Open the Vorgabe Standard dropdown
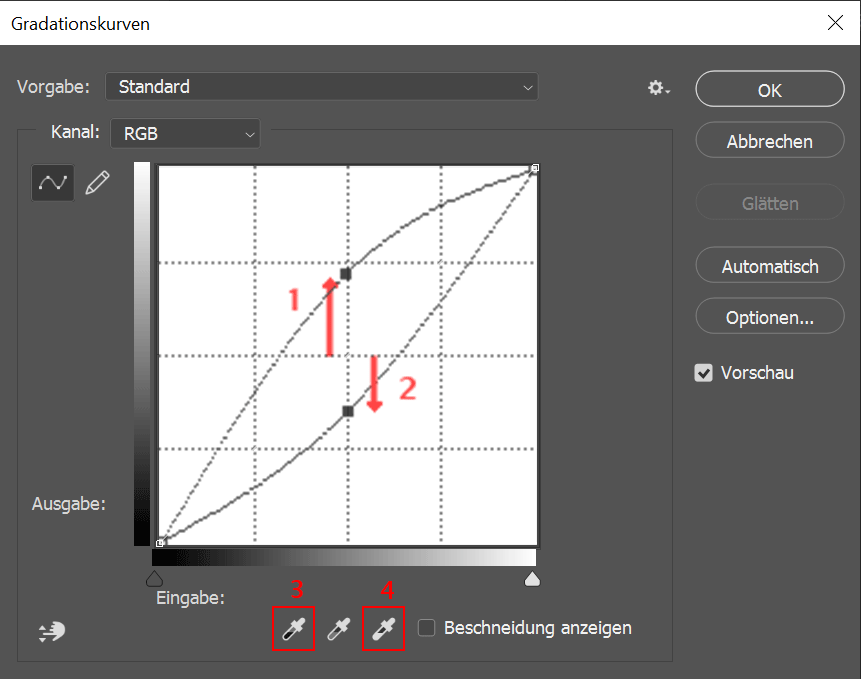Viewport: 861px width, 679px height. (322, 87)
